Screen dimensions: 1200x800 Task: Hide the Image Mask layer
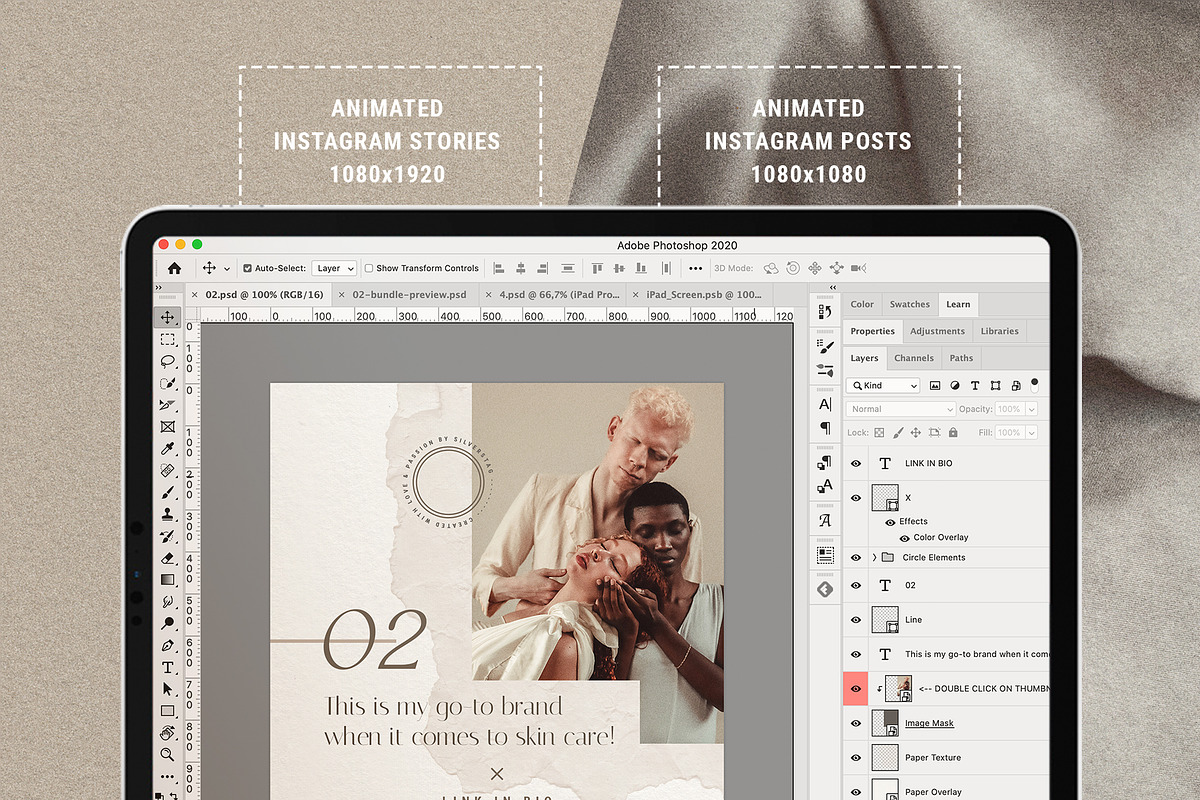point(855,724)
